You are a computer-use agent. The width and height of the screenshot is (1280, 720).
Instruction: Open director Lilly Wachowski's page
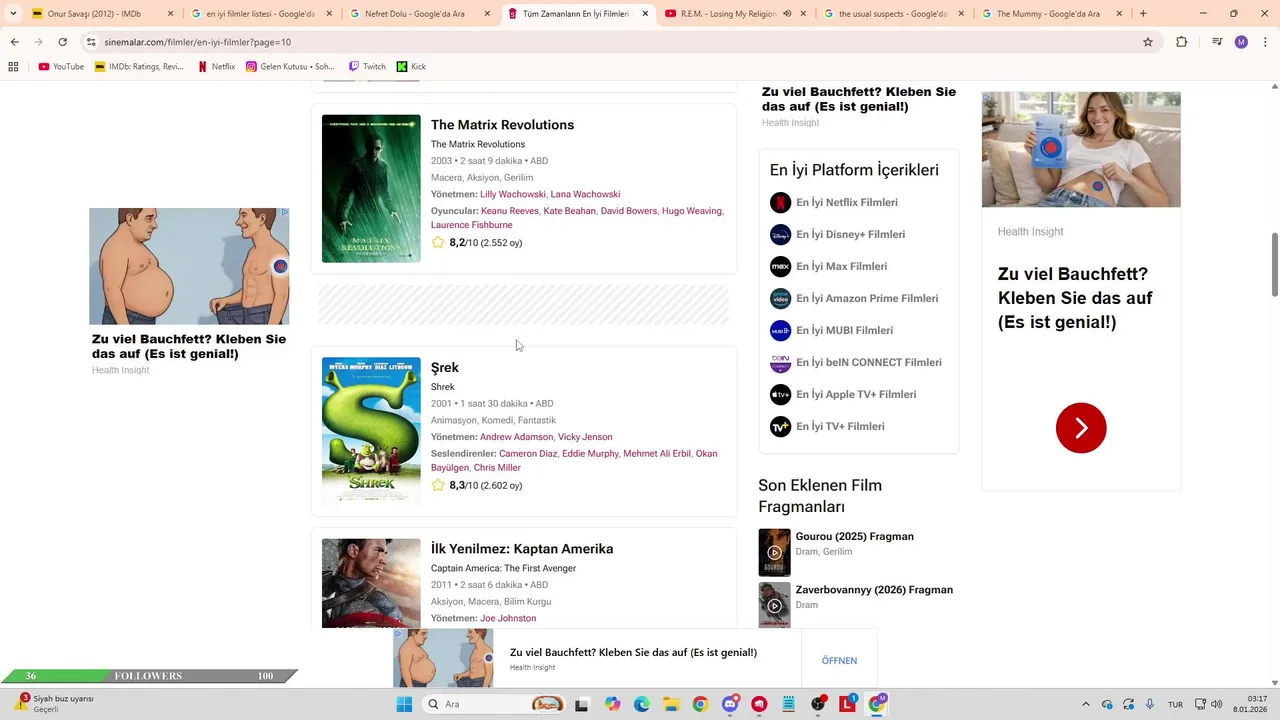(x=513, y=194)
